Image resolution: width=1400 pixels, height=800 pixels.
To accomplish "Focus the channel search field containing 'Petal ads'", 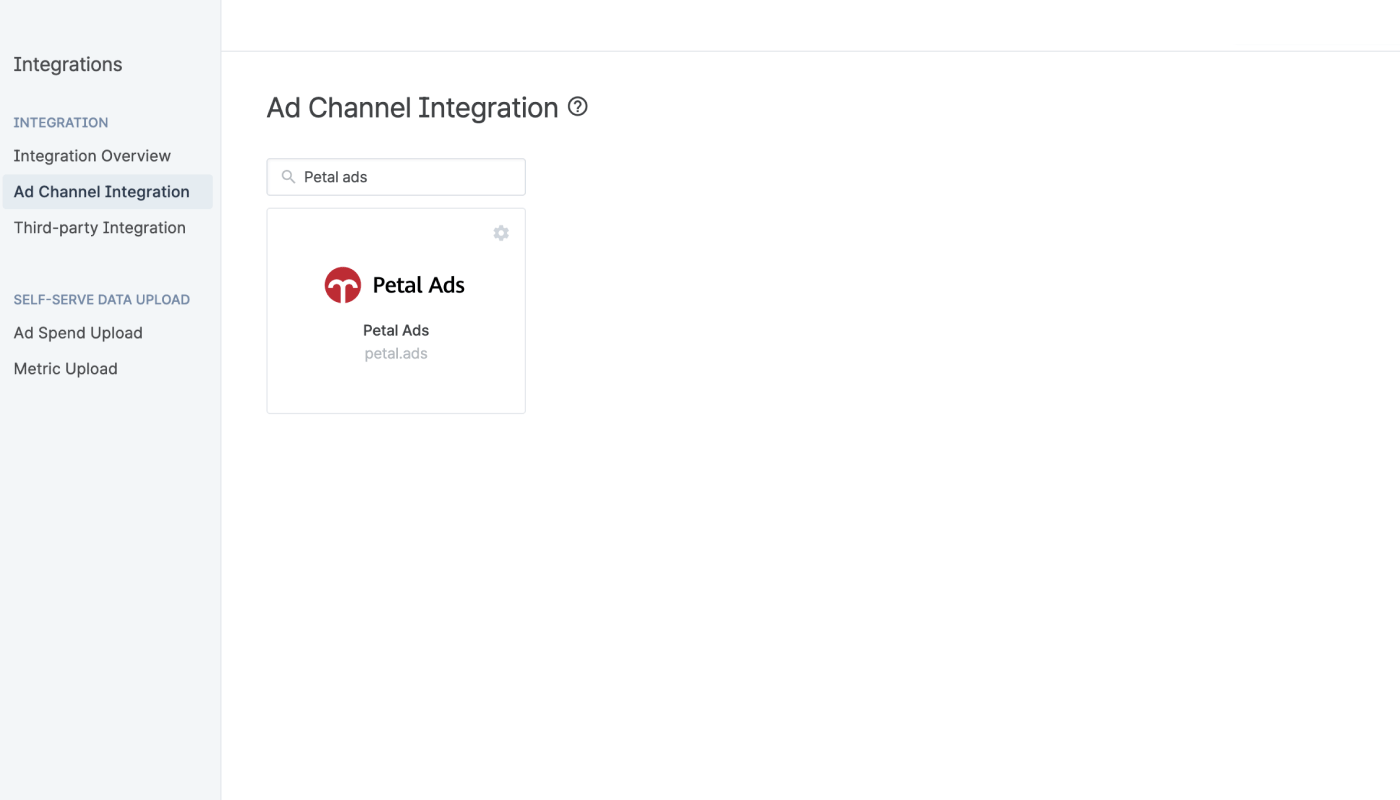I will (396, 177).
